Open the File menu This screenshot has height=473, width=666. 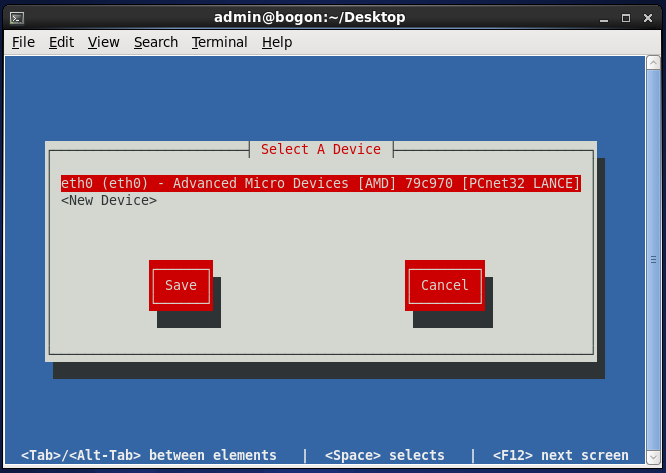(23, 42)
